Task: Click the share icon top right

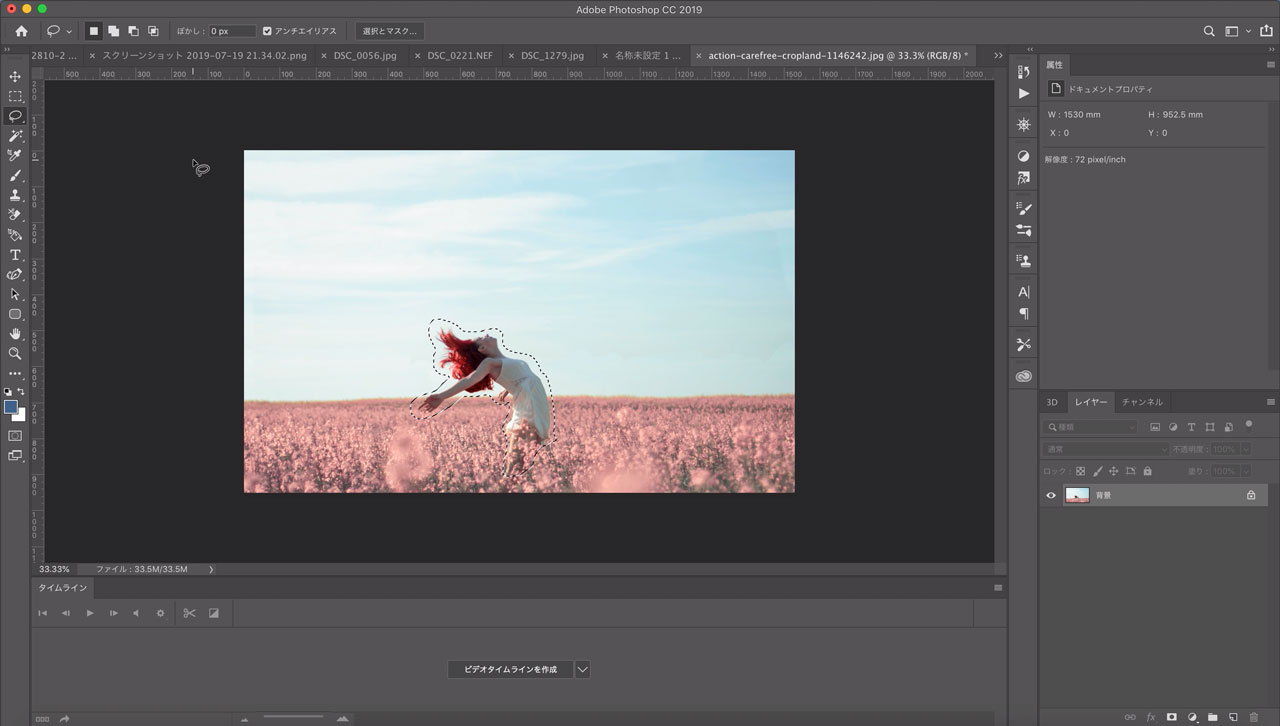Action: (1264, 31)
